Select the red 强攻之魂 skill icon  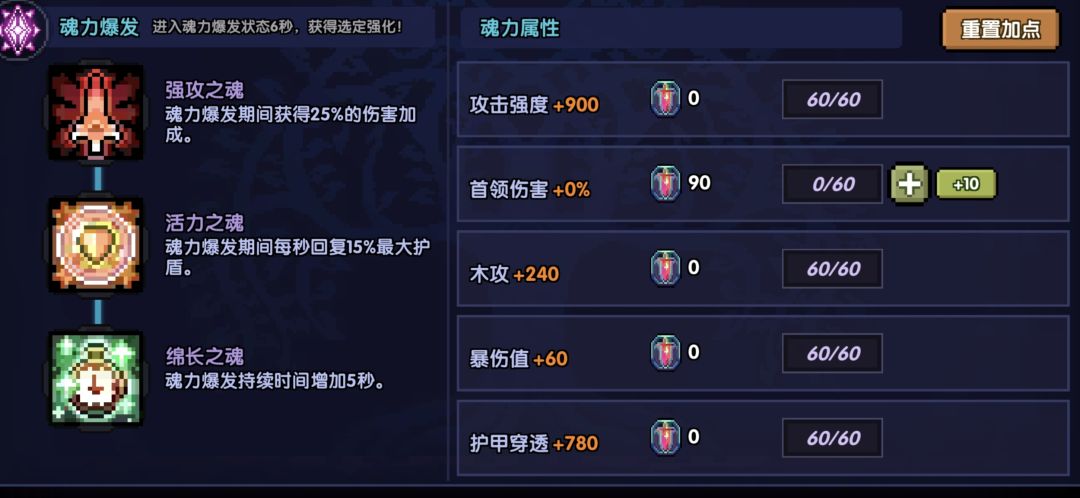click(95, 112)
